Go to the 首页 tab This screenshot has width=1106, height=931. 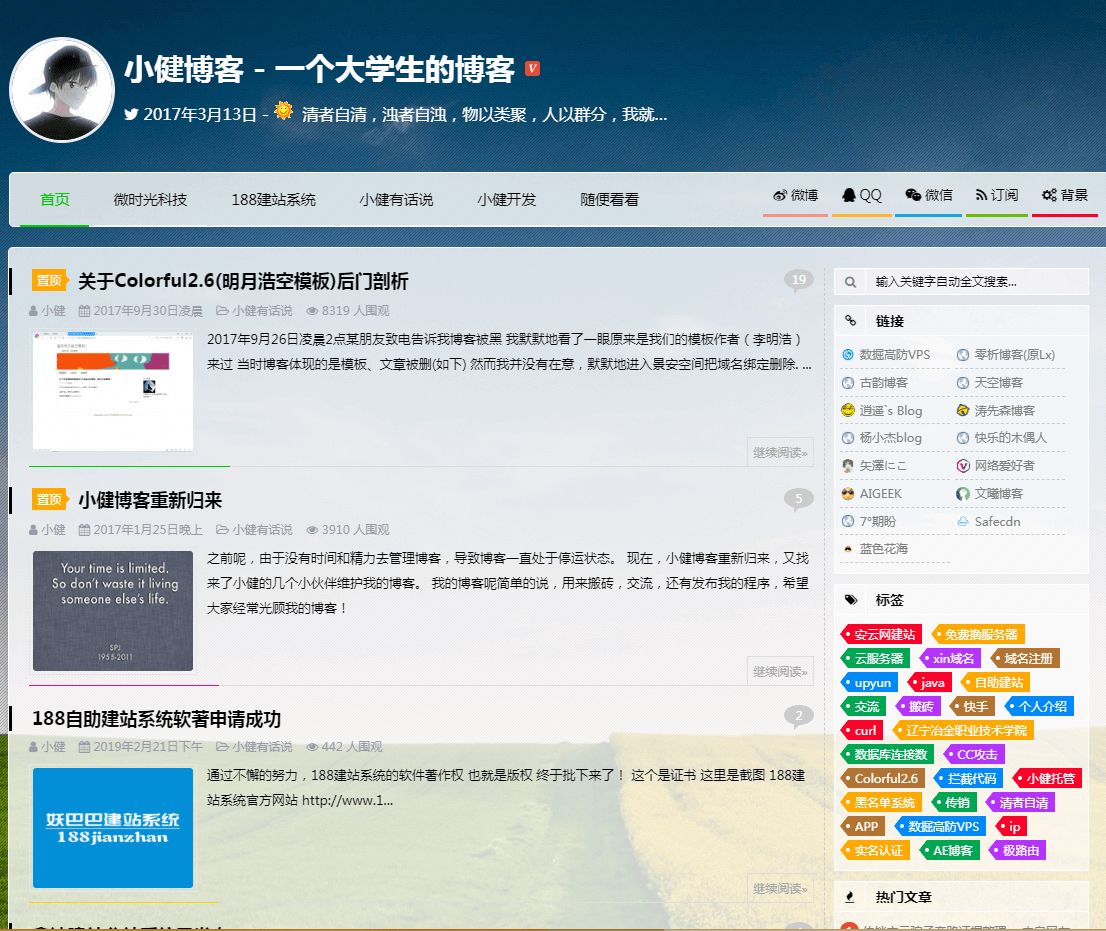point(55,200)
